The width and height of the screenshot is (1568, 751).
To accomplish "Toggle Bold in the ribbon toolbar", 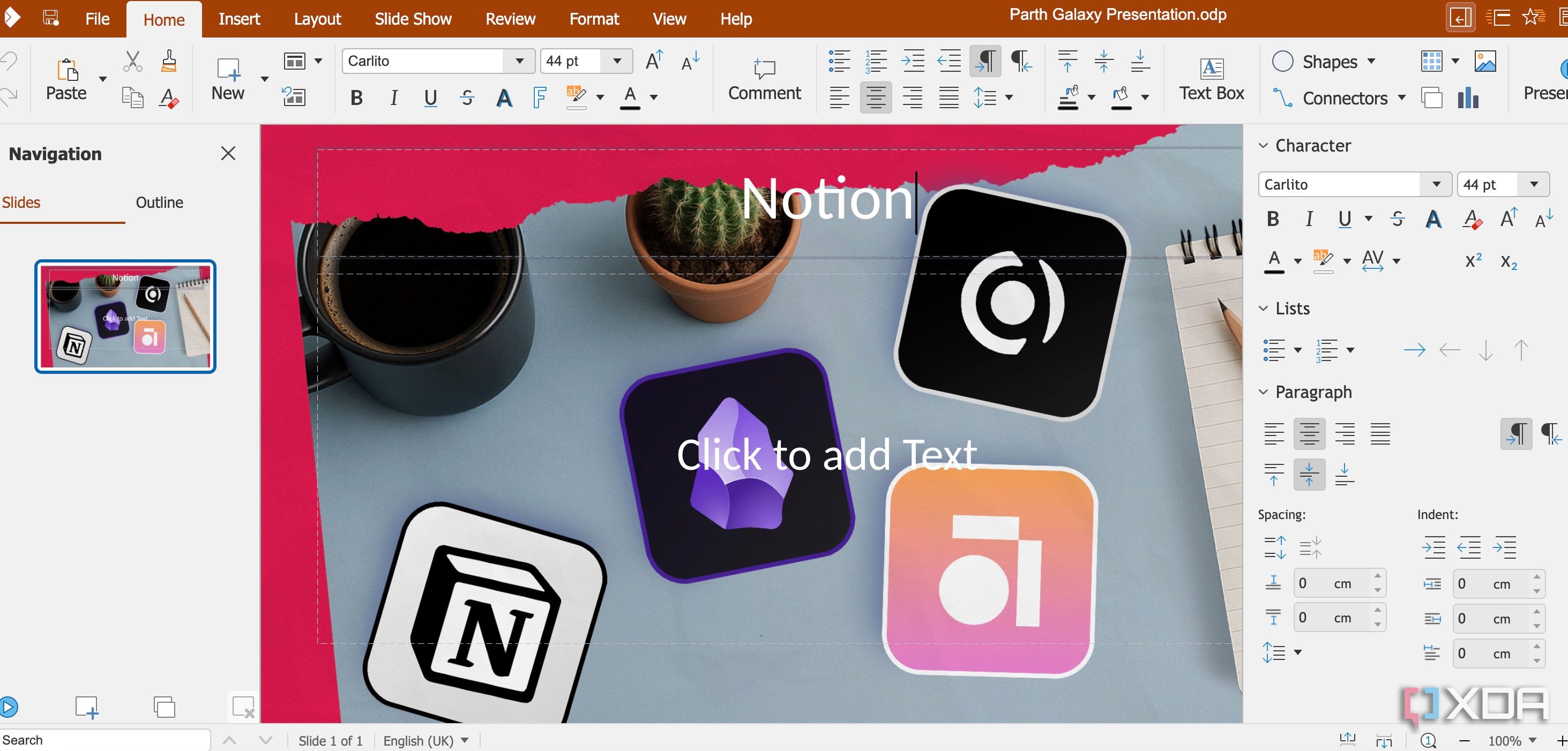I will (x=357, y=97).
